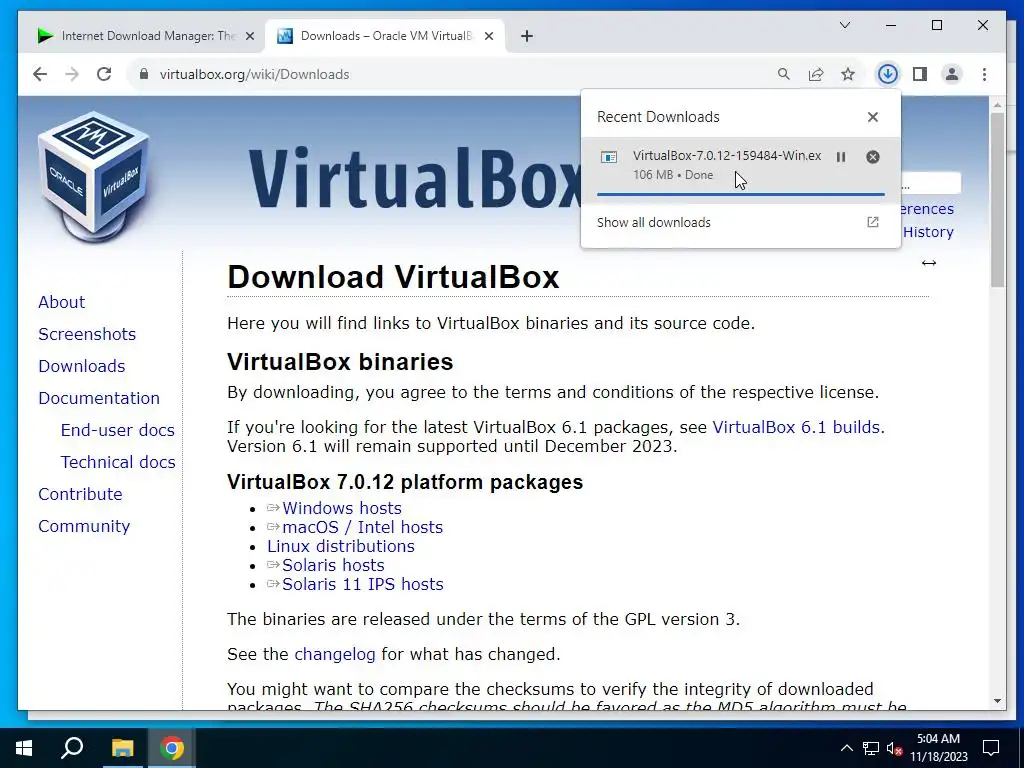Show all downloads
Screen dimensions: 1024x768
pos(654,223)
